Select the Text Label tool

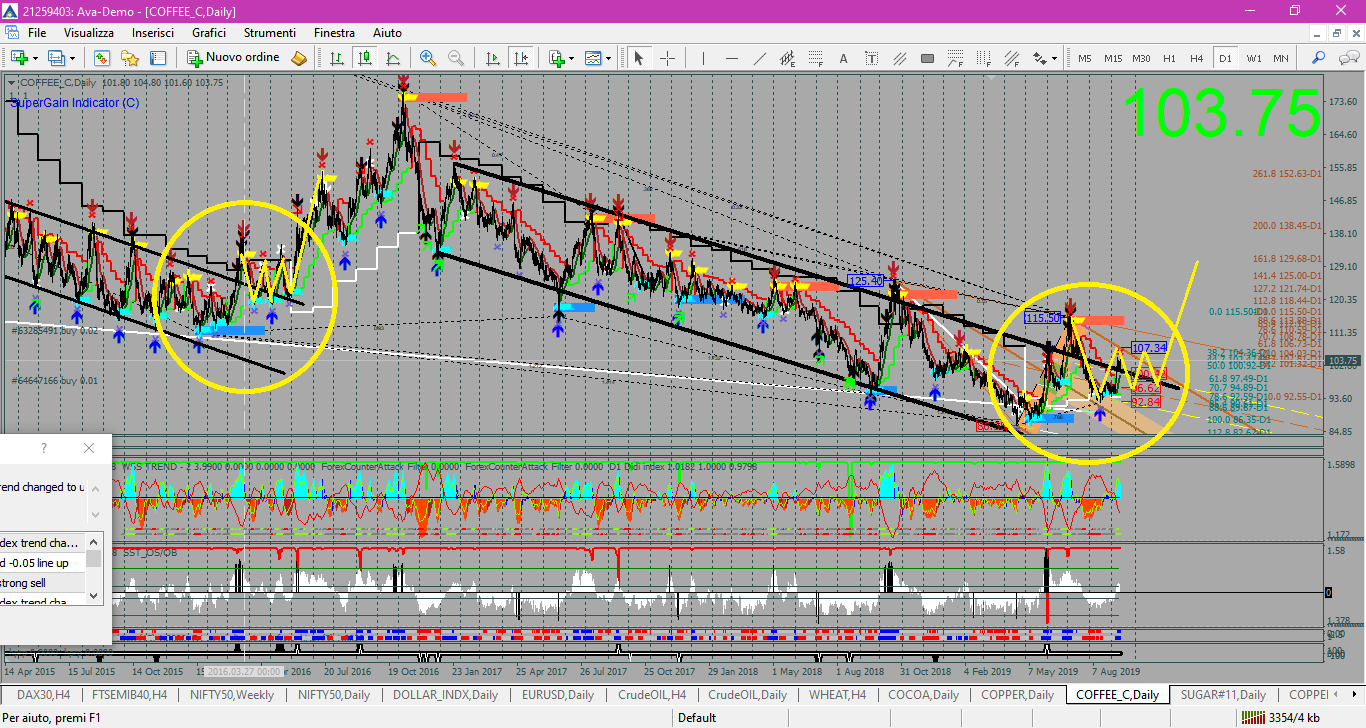871,58
